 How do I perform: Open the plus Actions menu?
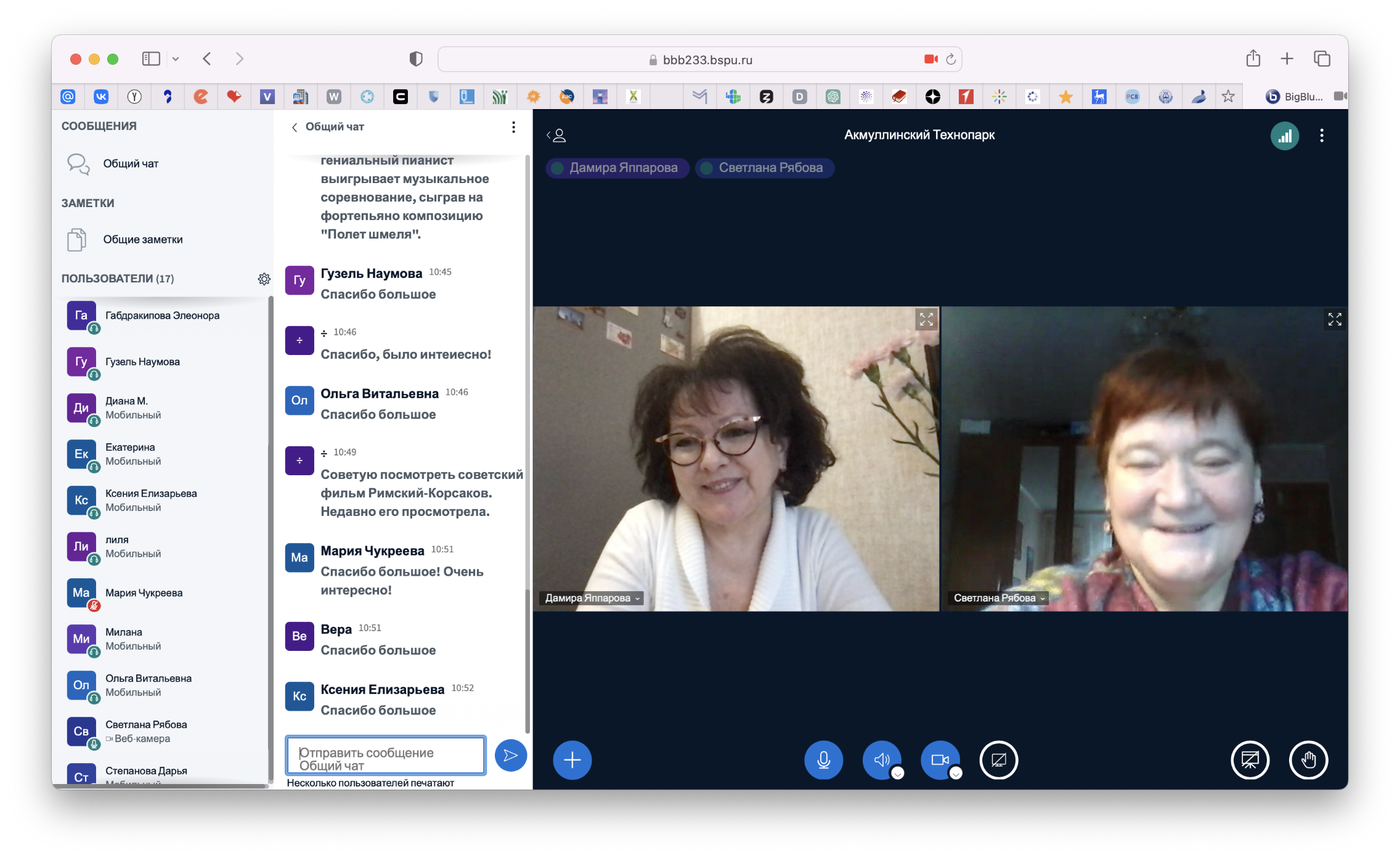(572, 760)
